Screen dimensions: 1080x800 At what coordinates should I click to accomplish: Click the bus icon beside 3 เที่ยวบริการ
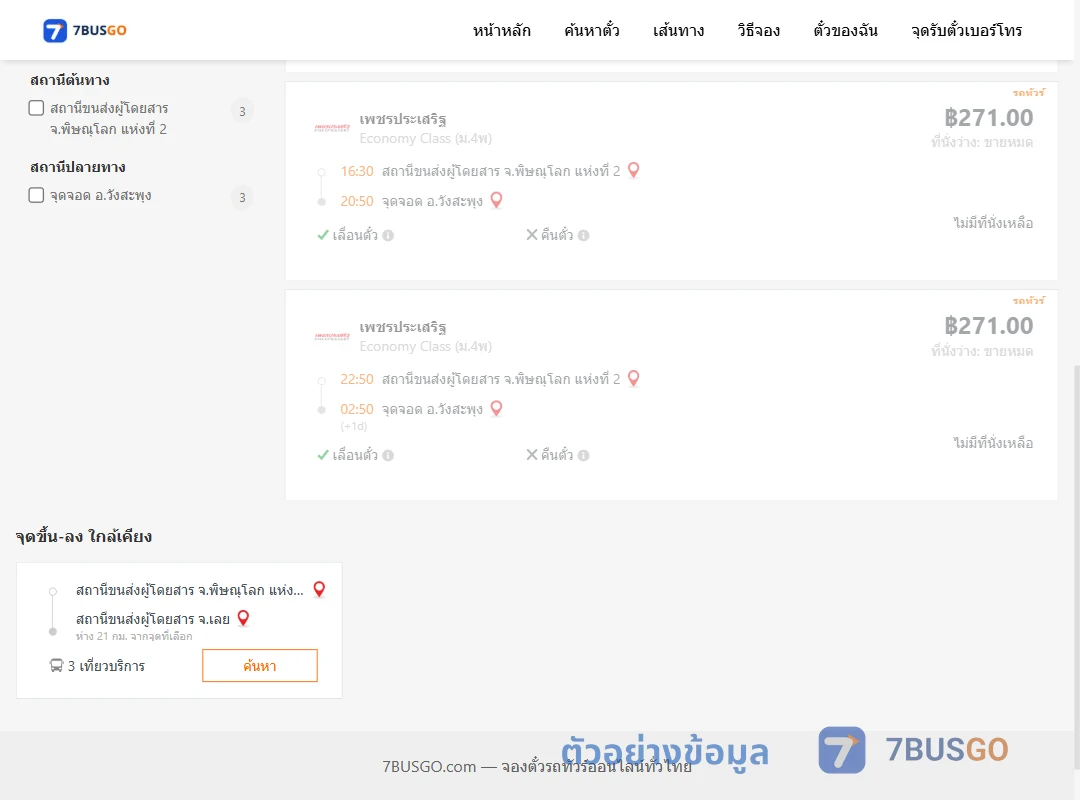pos(56,666)
